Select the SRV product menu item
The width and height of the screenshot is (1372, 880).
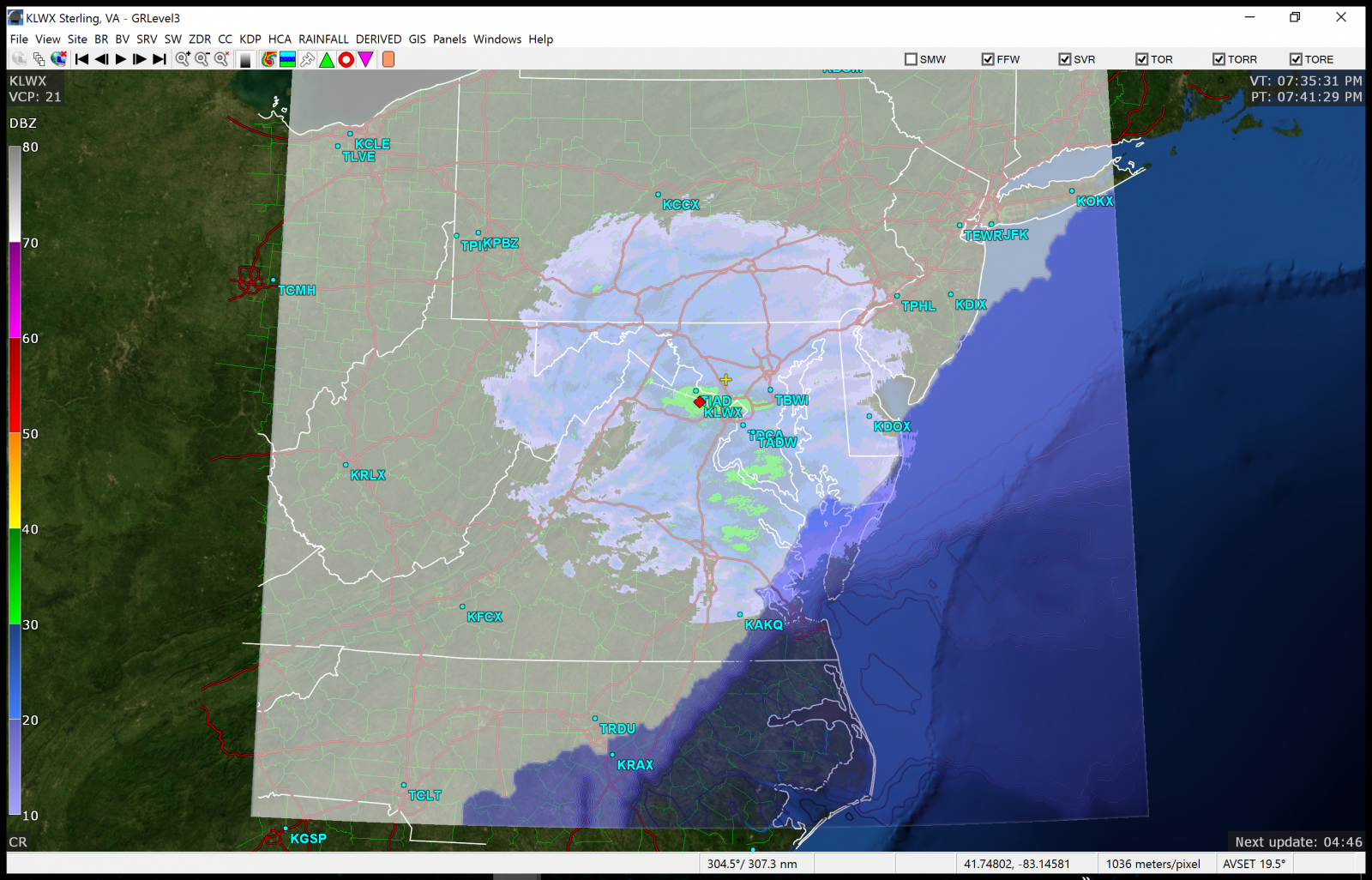(147, 39)
